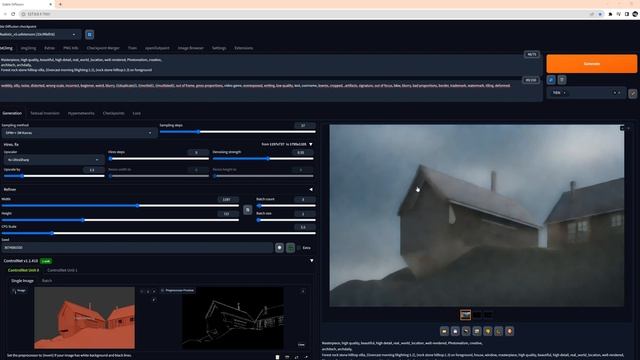Switch to Textual Inversion tab
The height and width of the screenshot is (360, 640).
click(x=45, y=113)
